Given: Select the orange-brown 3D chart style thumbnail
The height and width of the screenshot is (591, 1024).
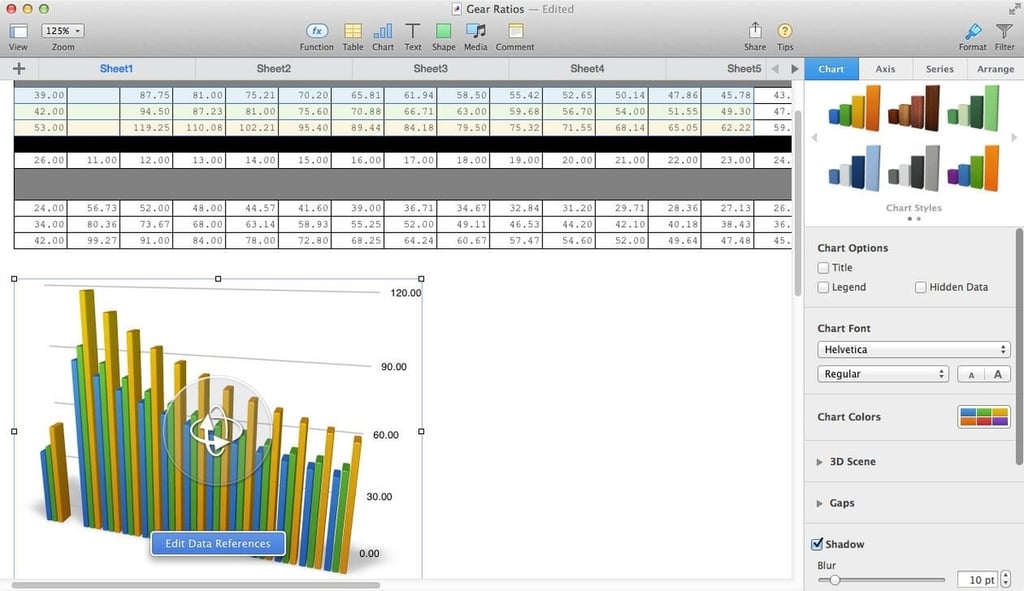Looking at the screenshot, I should pyautogui.click(x=914, y=108).
